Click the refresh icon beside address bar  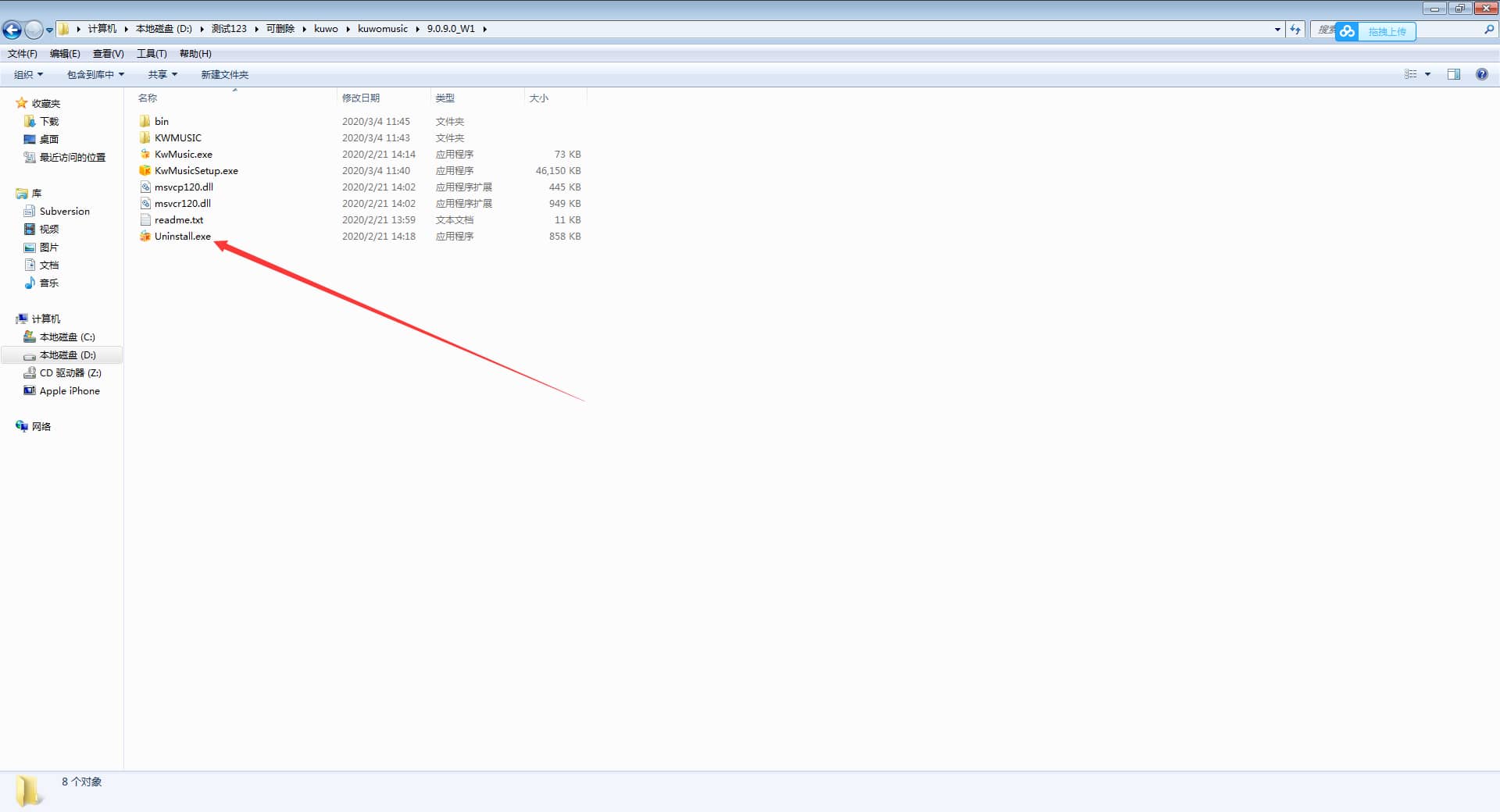pyautogui.click(x=1295, y=30)
